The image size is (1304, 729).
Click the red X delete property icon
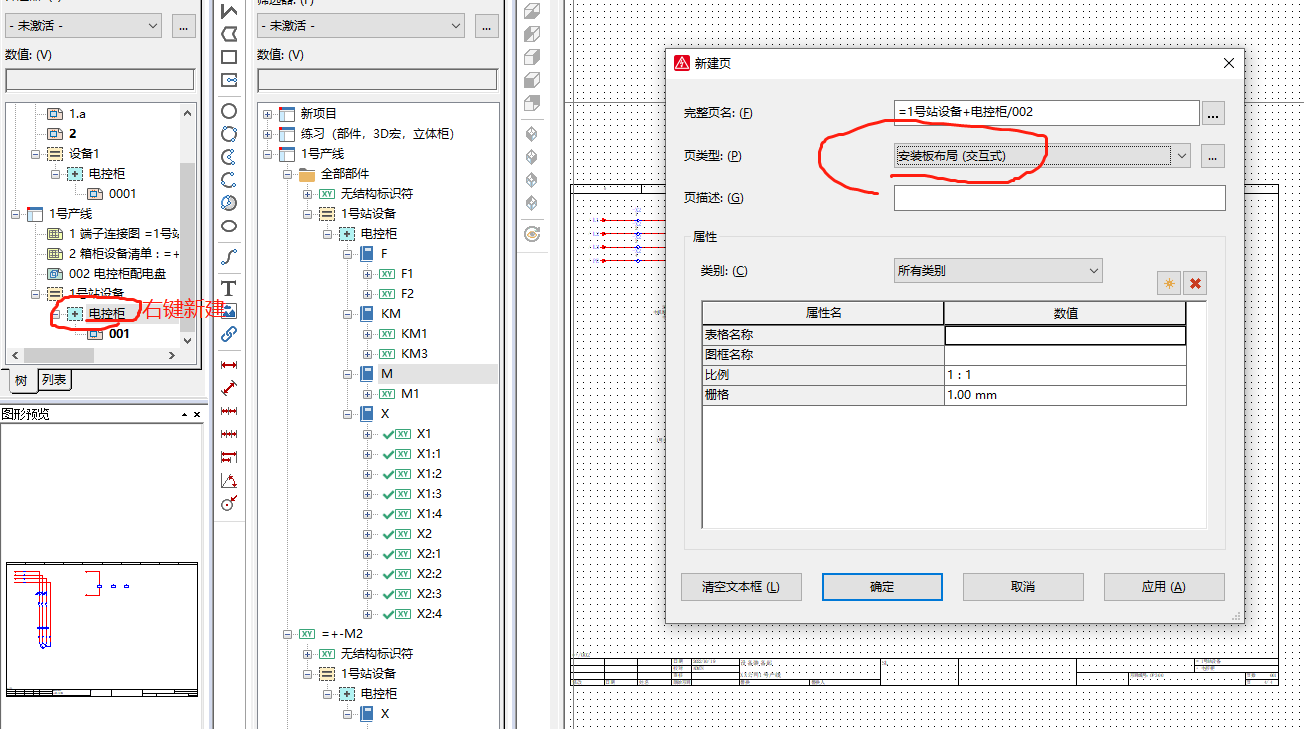1195,283
